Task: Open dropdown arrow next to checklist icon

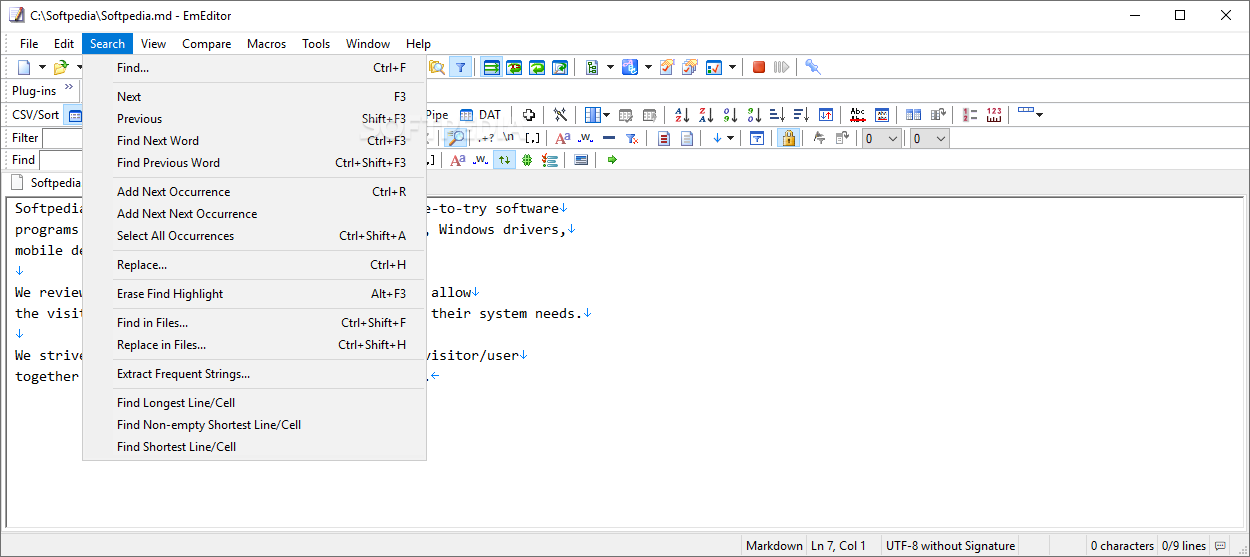Action: click(x=733, y=67)
